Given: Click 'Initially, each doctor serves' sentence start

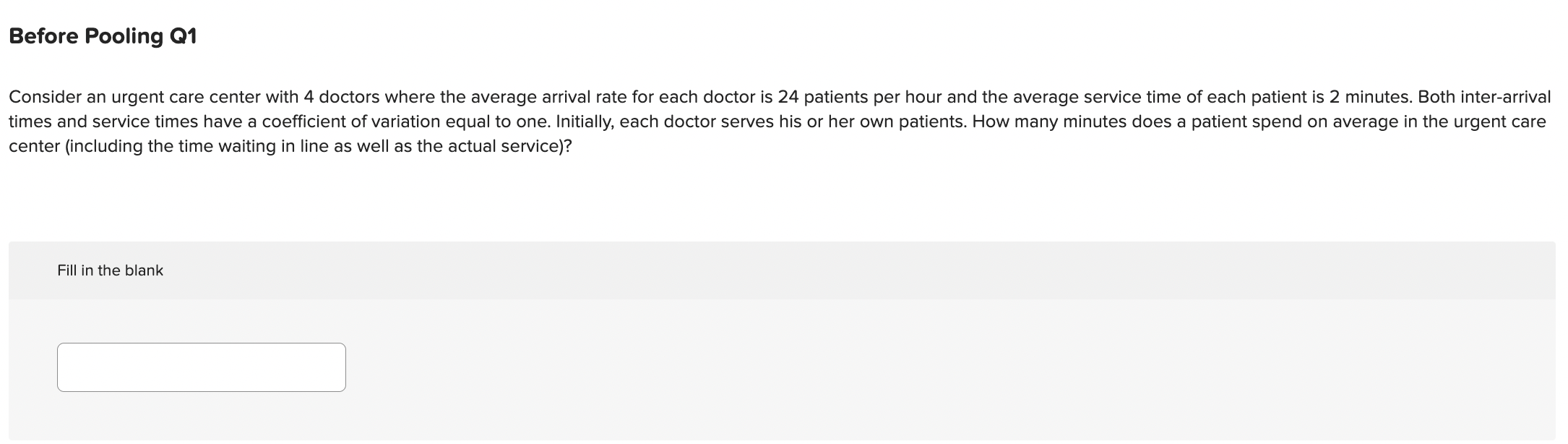Looking at the screenshot, I should point(665,121).
